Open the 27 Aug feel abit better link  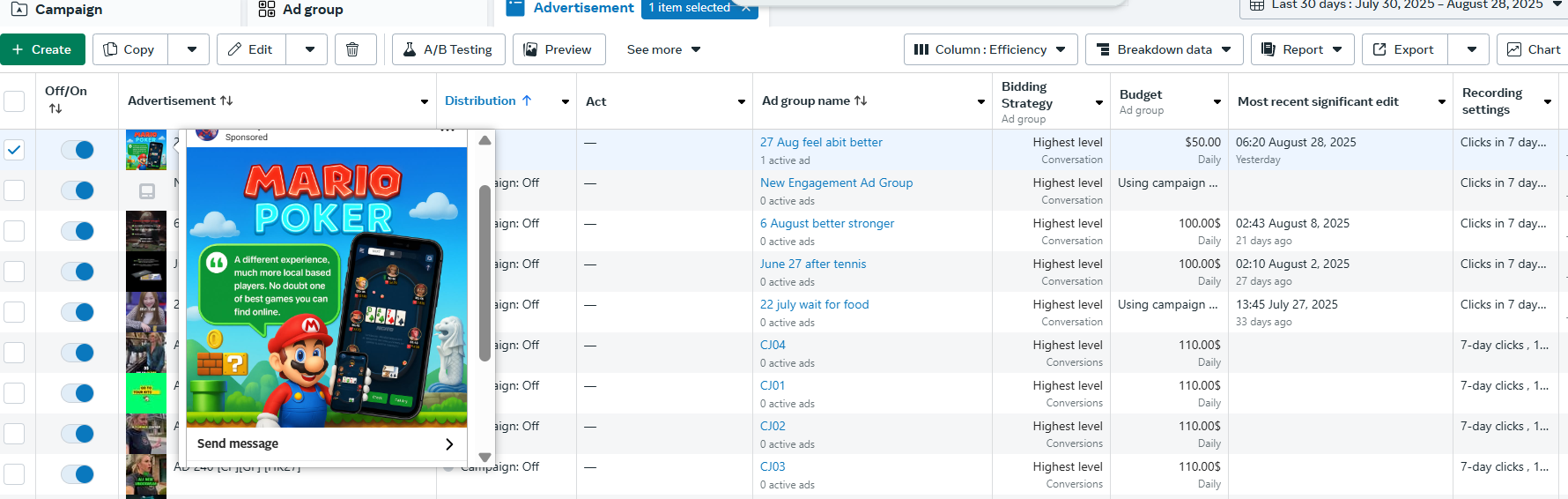click(821, 142)
